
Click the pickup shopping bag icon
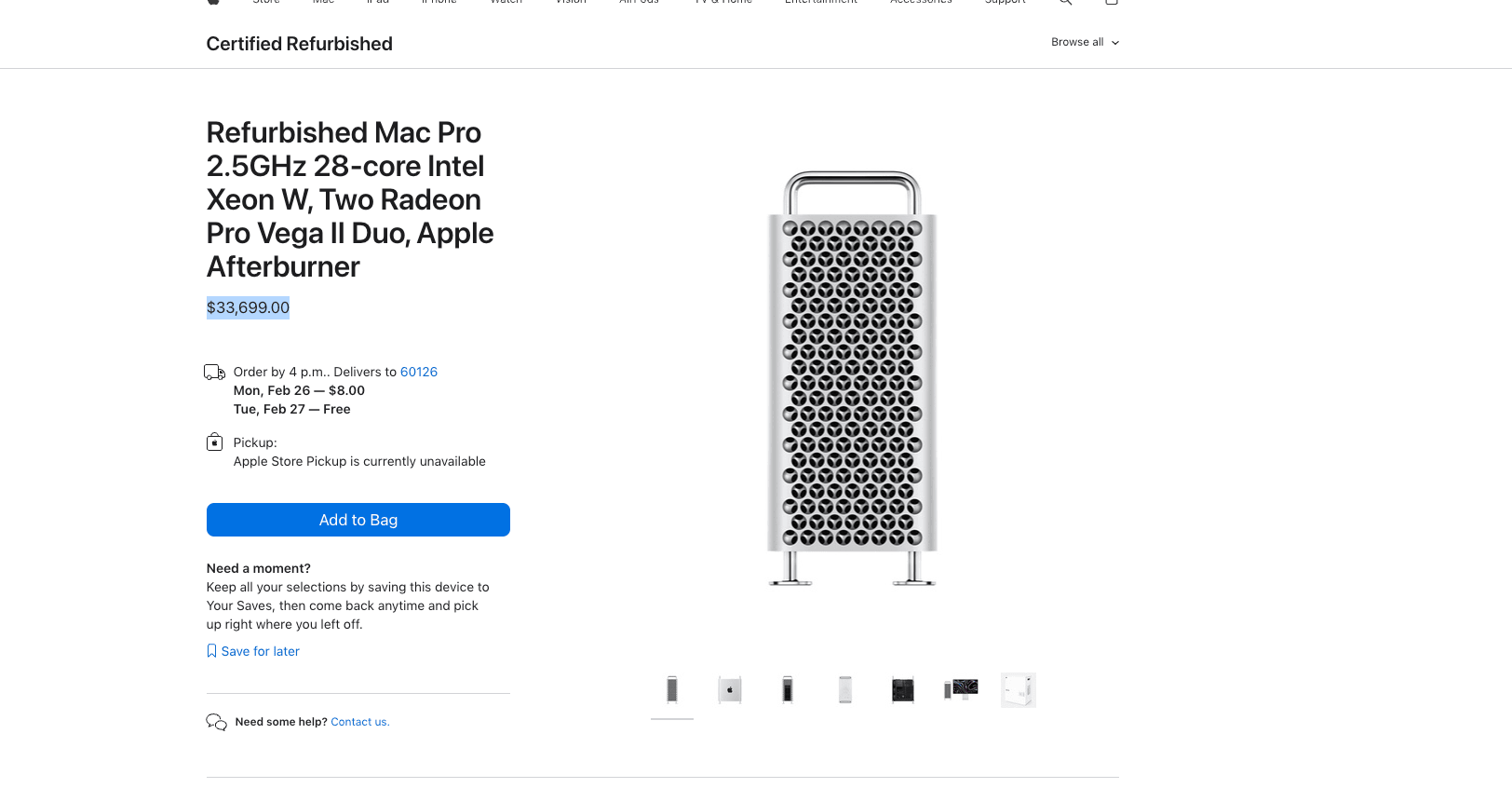(x=214, y=442)
